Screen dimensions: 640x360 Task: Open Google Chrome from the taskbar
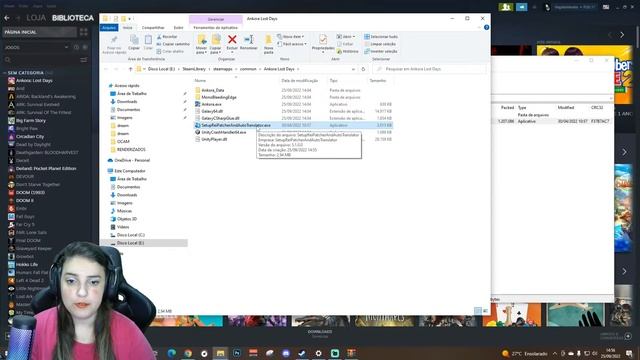[x=188, y=353]
